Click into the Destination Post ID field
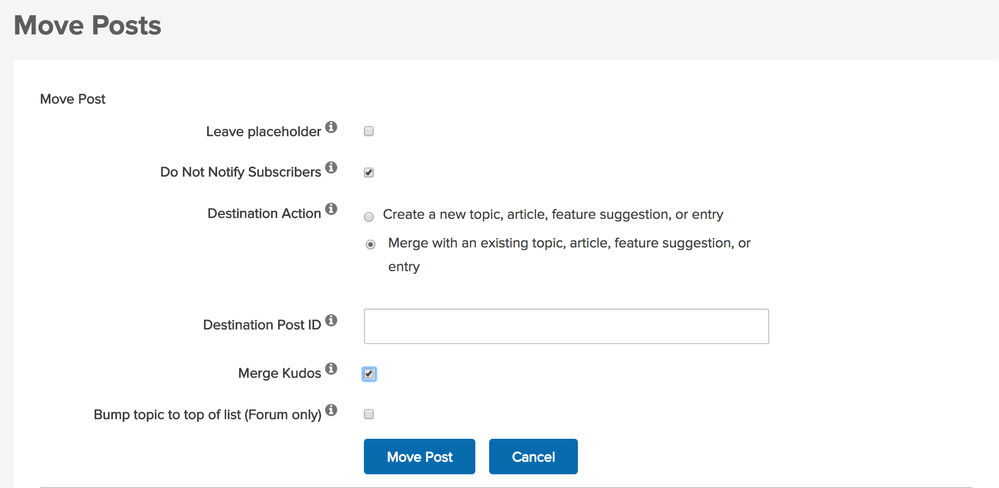 [566, 327]
